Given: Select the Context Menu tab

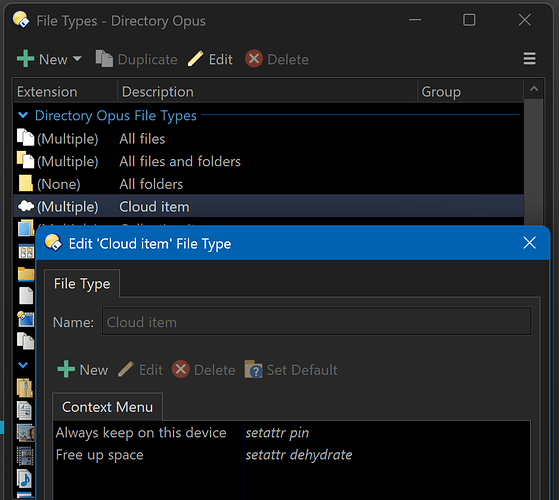Looking at the screenshot, I should click(x=107, y=407).
